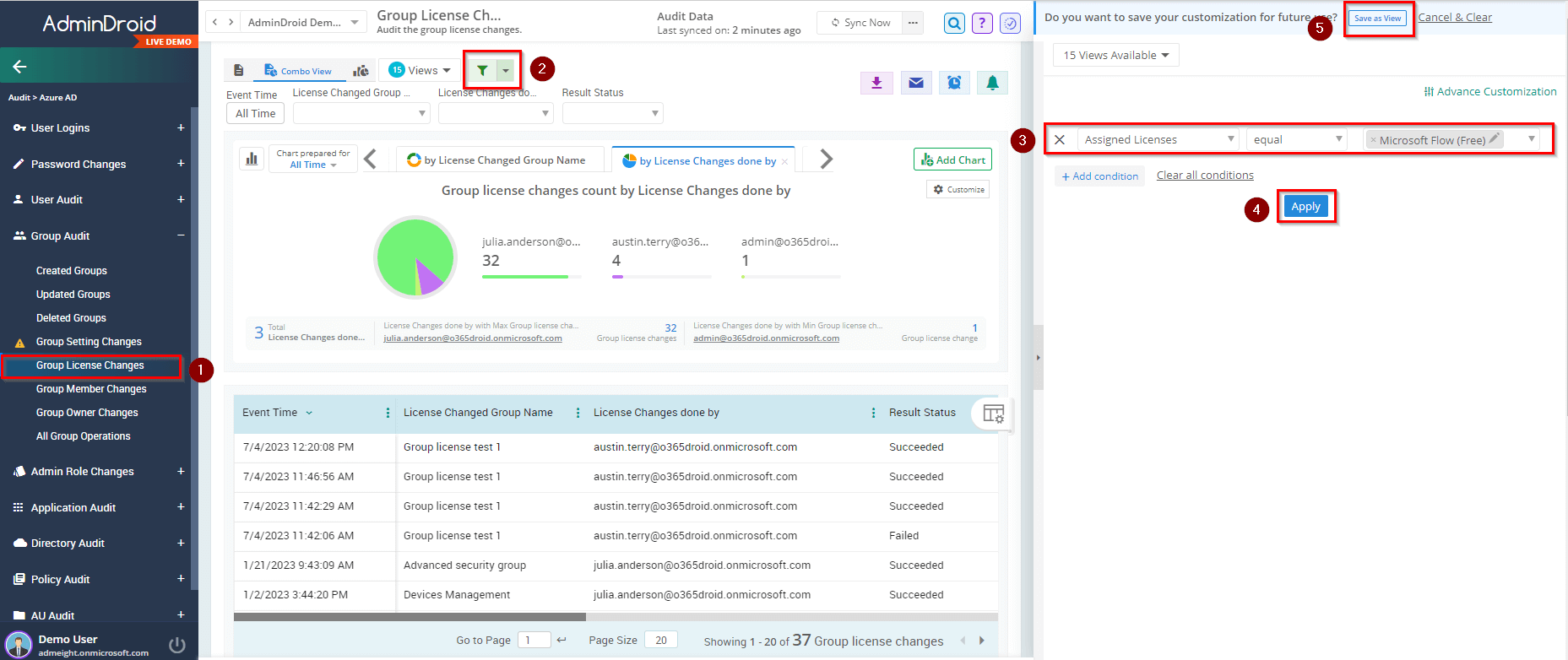Open the help question mark icon
Screen dimensions: 1568x660
click(x=982, y=24)
